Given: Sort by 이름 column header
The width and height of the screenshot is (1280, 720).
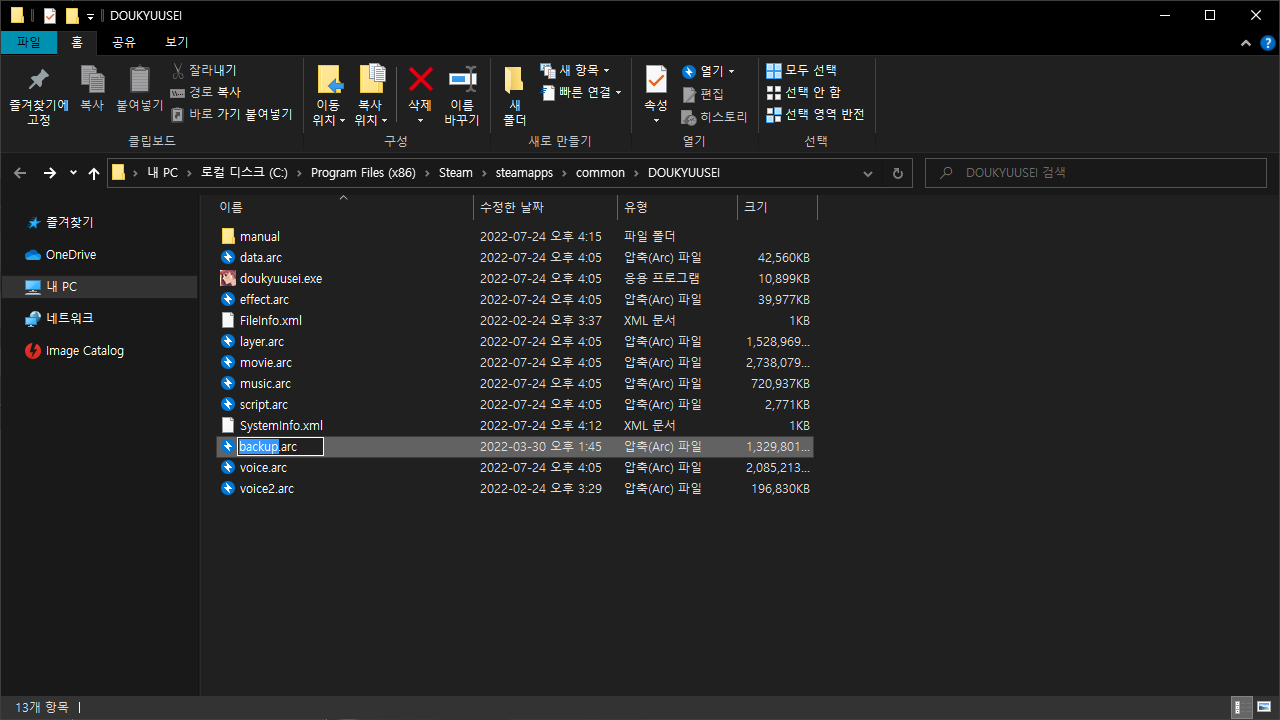Looking at the screenshot, I should coord(344,207).
